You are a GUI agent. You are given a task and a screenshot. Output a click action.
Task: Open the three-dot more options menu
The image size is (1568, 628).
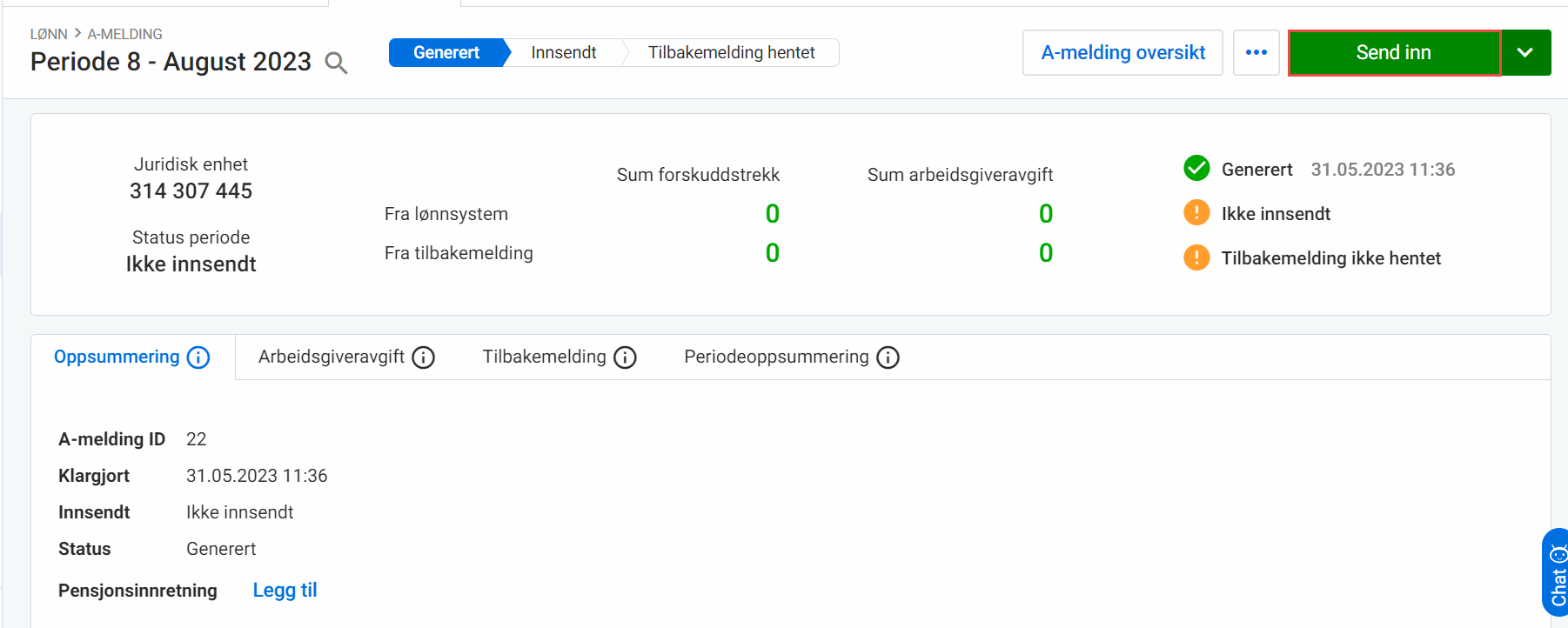pyautogui.click(x=1256, y=52)
